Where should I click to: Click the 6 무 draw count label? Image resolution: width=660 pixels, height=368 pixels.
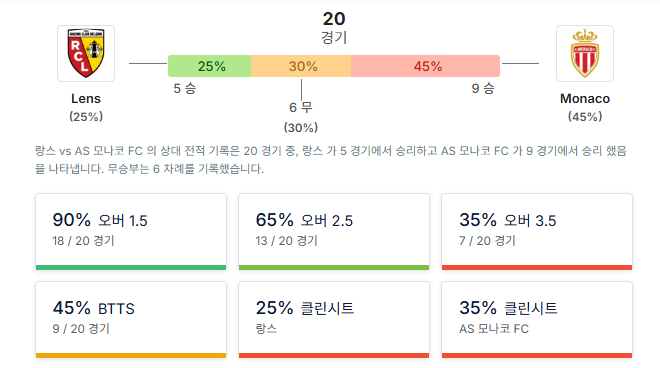(x=301, y=107)
